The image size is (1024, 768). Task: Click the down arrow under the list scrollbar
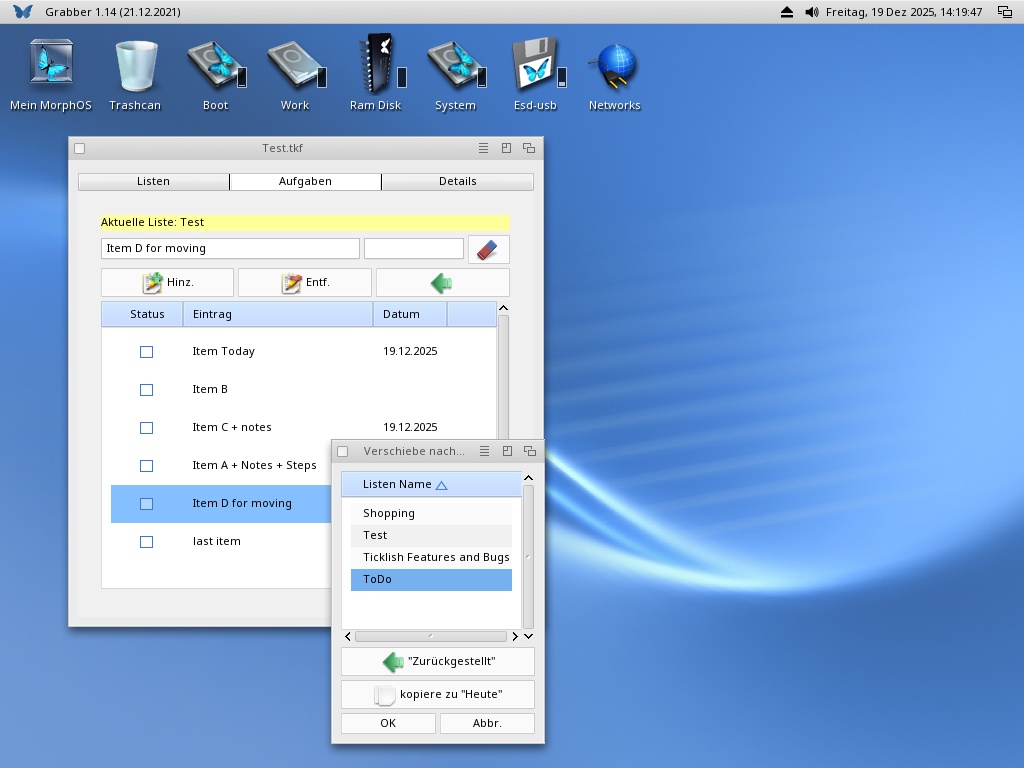coord(529,636)
